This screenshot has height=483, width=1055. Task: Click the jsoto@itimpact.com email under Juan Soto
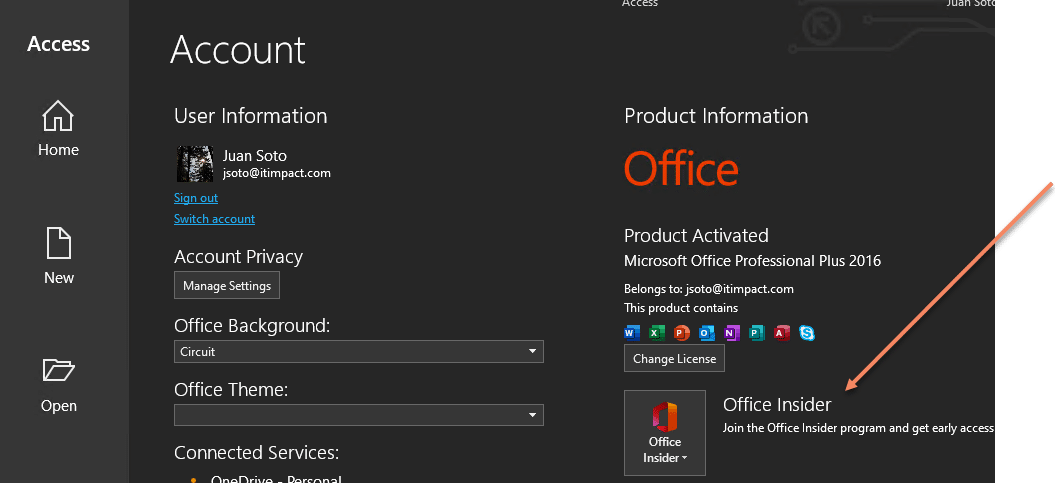277,173
